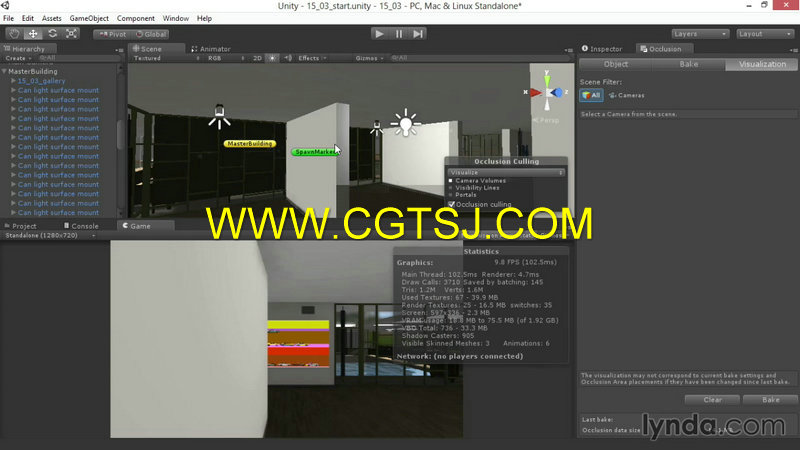Toggle Pivot handle position

point(112,34)
